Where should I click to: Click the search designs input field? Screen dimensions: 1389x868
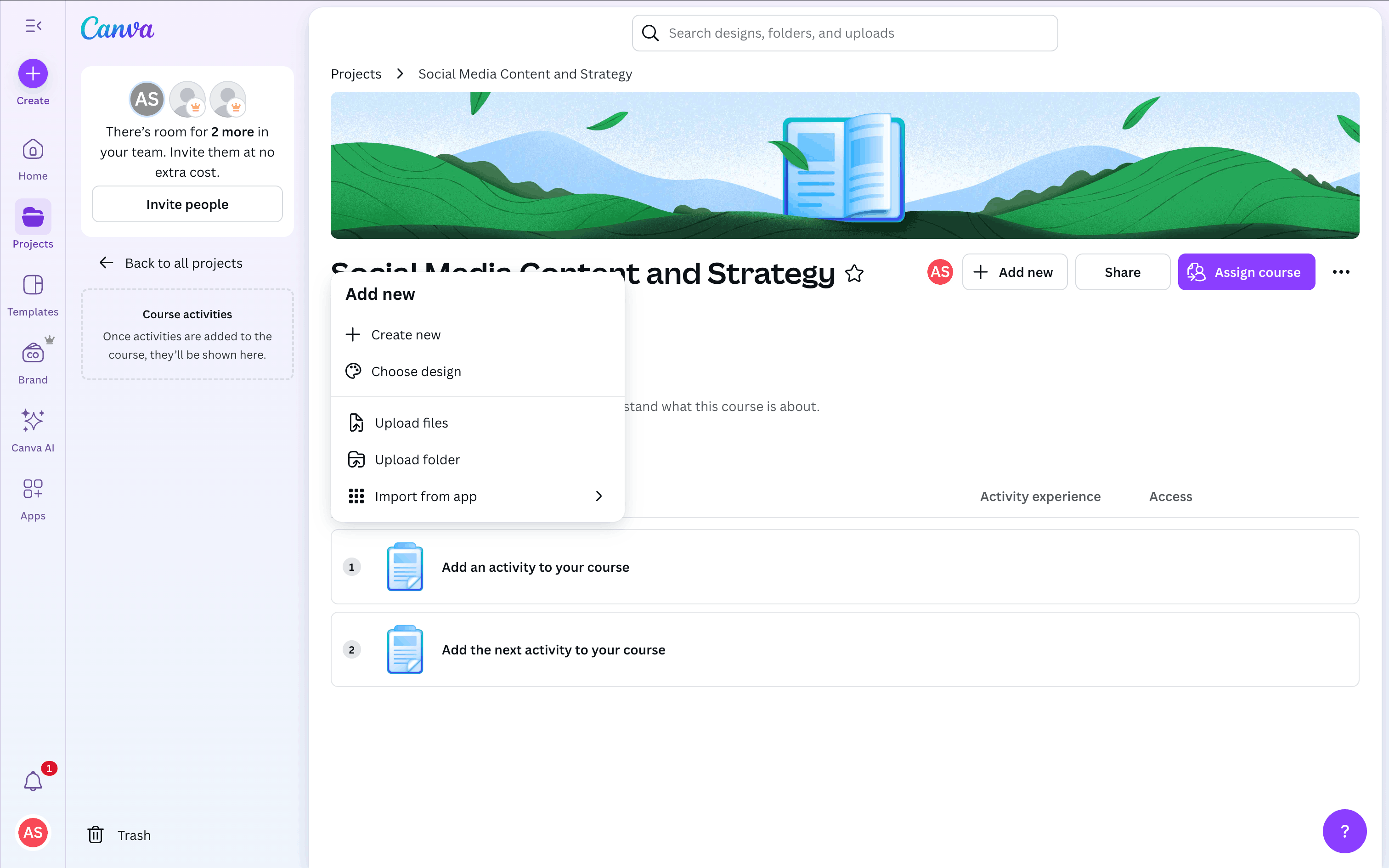pos(844,33)
